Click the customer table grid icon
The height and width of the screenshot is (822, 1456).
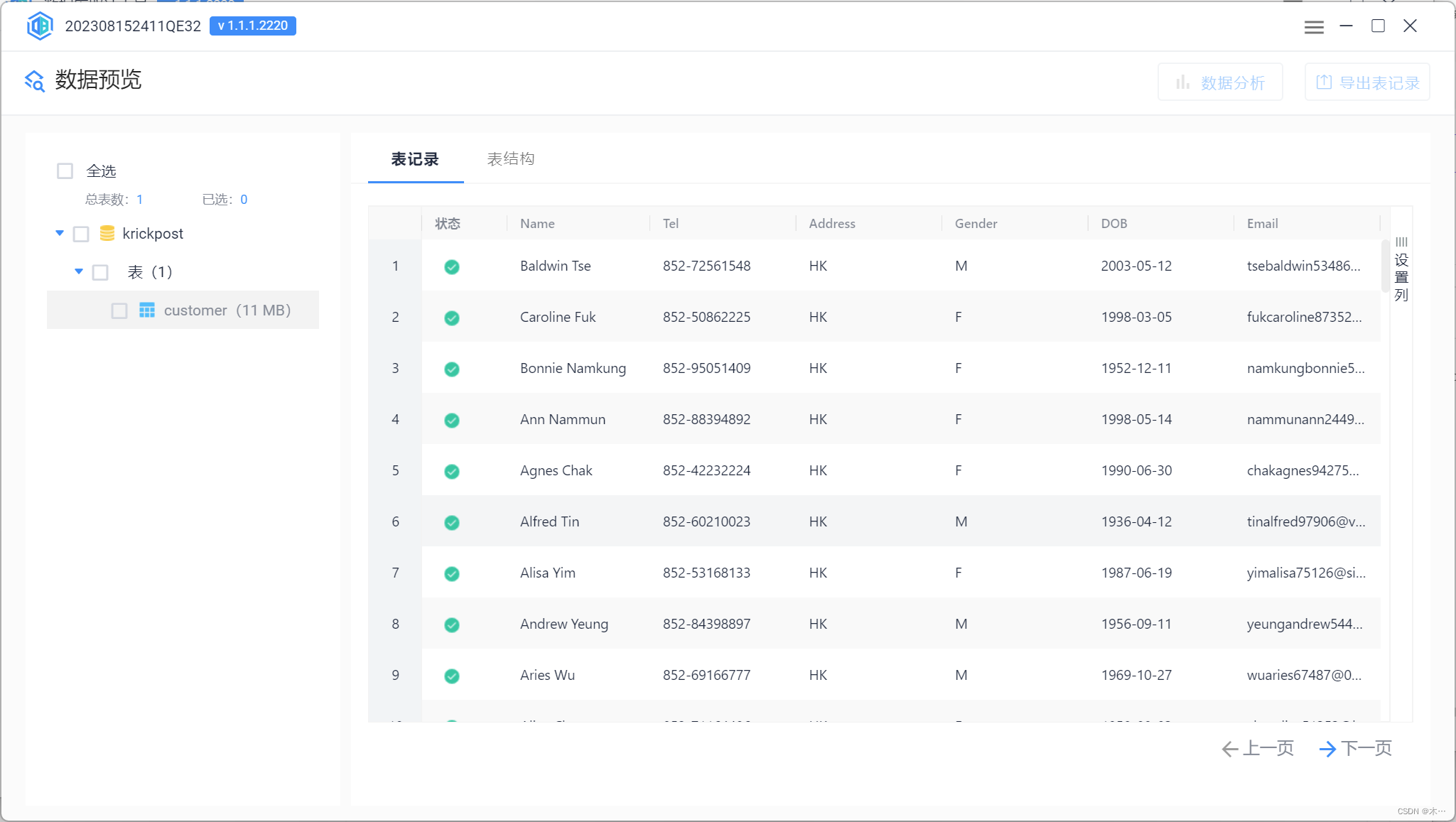147,310
